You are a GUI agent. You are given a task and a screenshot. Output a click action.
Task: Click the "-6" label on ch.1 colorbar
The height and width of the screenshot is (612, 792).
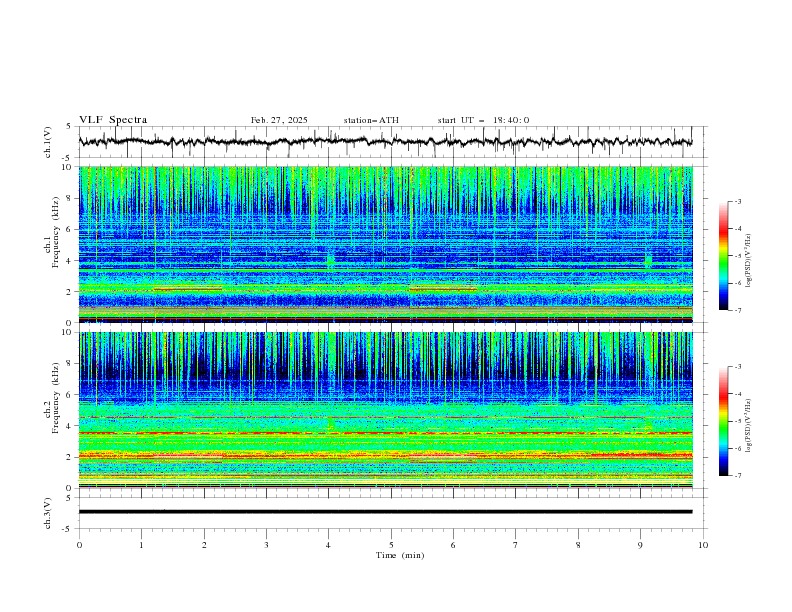click(738, 283)
